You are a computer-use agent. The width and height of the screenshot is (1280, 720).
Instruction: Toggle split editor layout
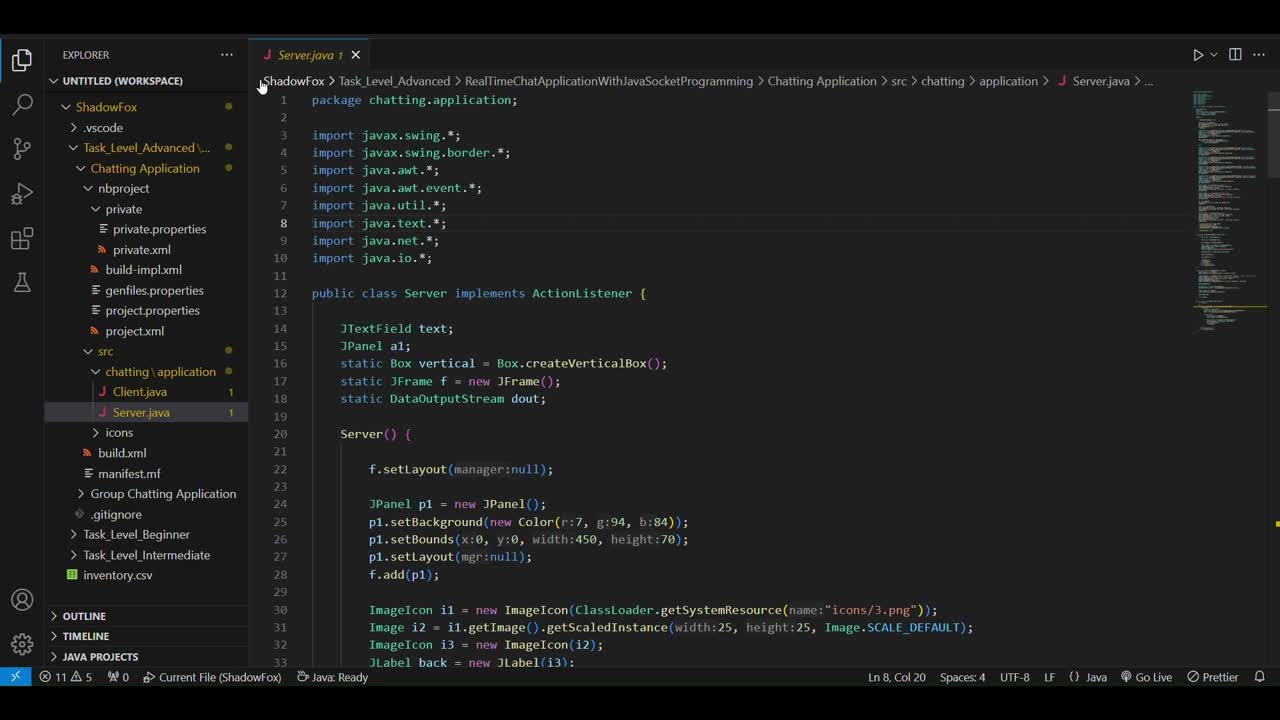[x=1235, y=55]
